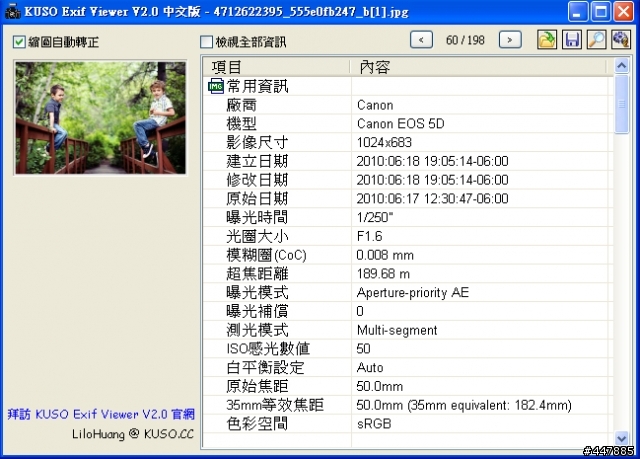
Task: Click the Canon EOS 5D value
Action: tap(400, 124)
